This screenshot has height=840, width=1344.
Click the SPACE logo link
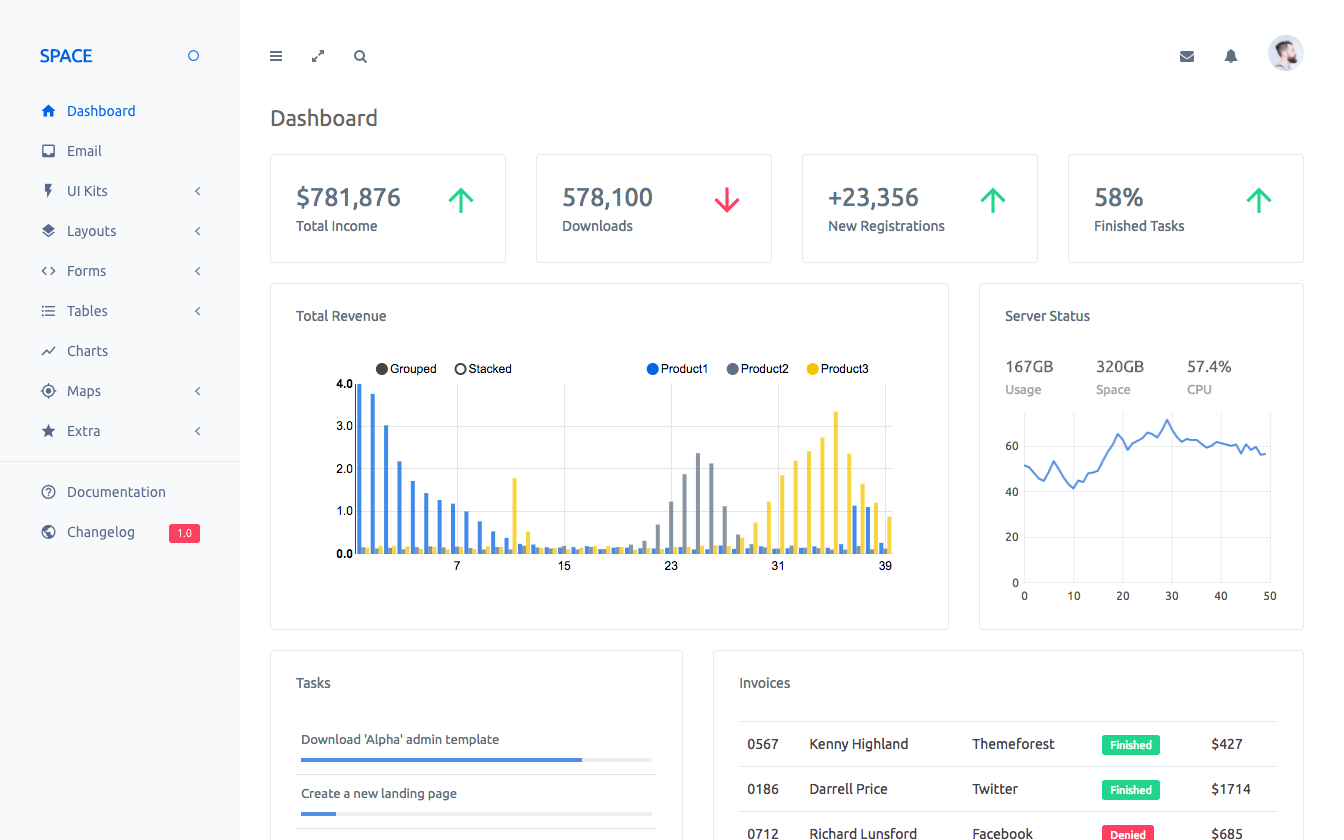pyautogui.click(x=66, y=56)
